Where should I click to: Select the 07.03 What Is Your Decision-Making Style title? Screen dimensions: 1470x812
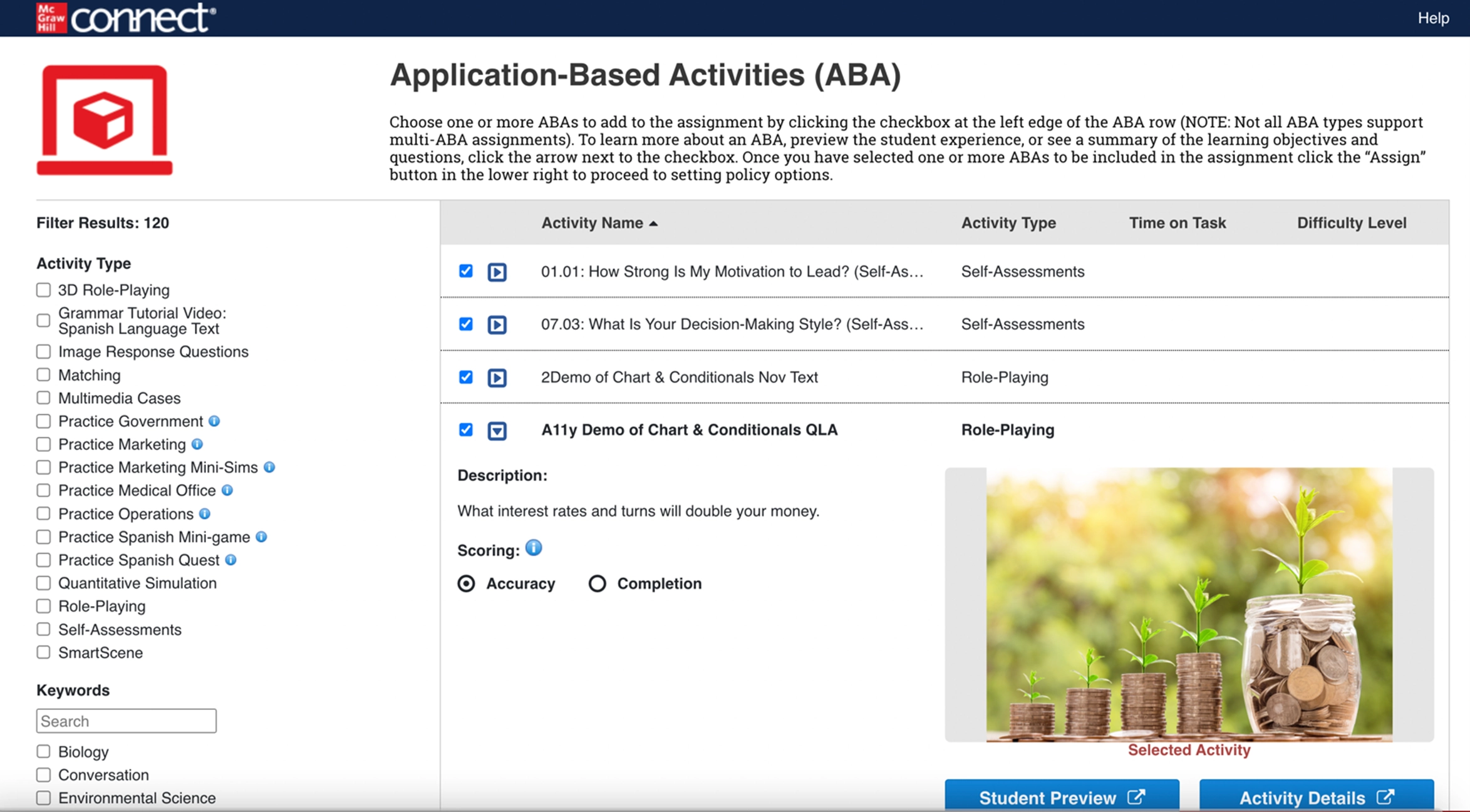(x=732, y=324)
